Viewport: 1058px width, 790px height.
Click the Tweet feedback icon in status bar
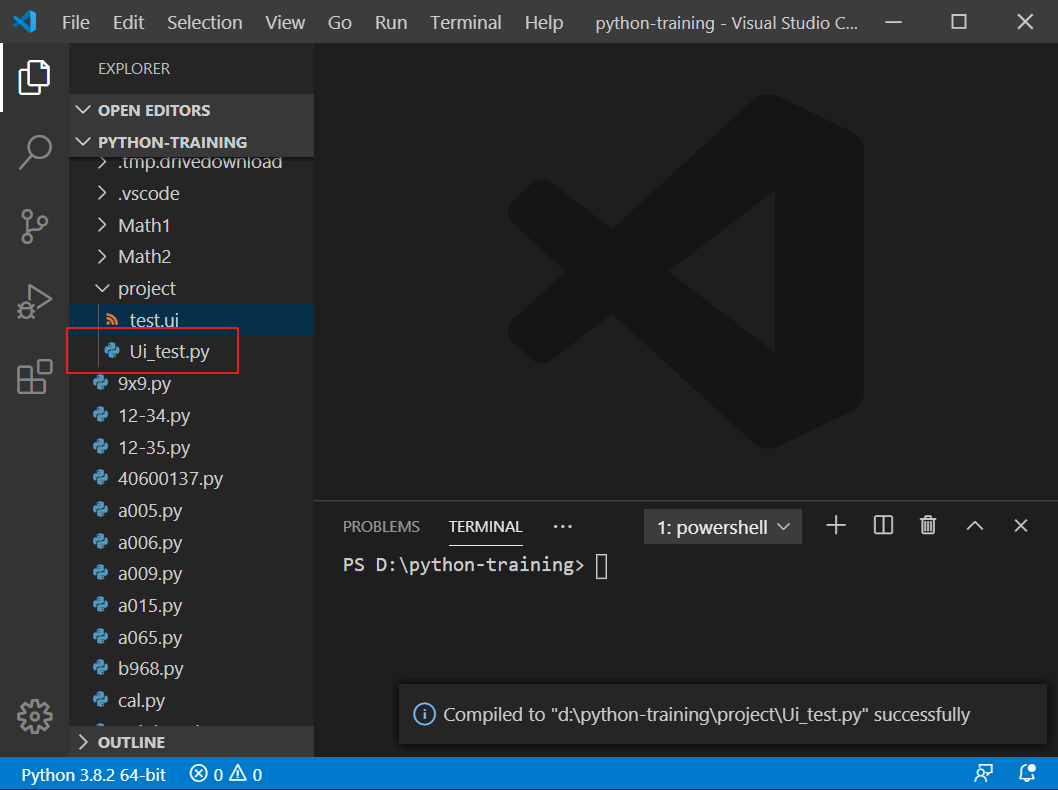(983, 772)
